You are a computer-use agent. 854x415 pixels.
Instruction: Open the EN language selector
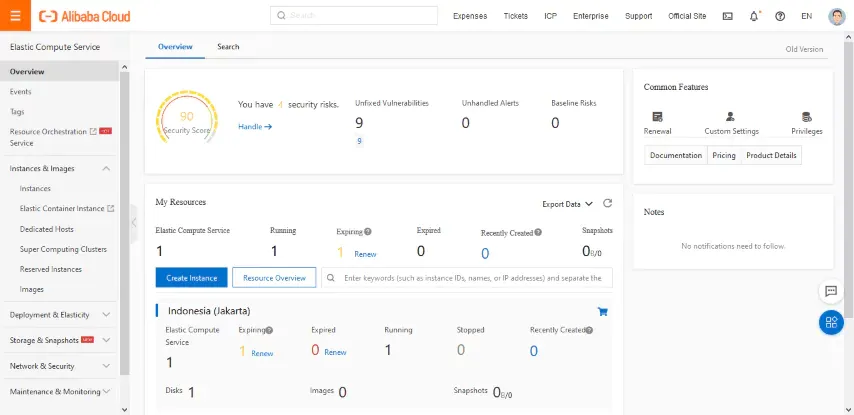[x=807, y=16]
